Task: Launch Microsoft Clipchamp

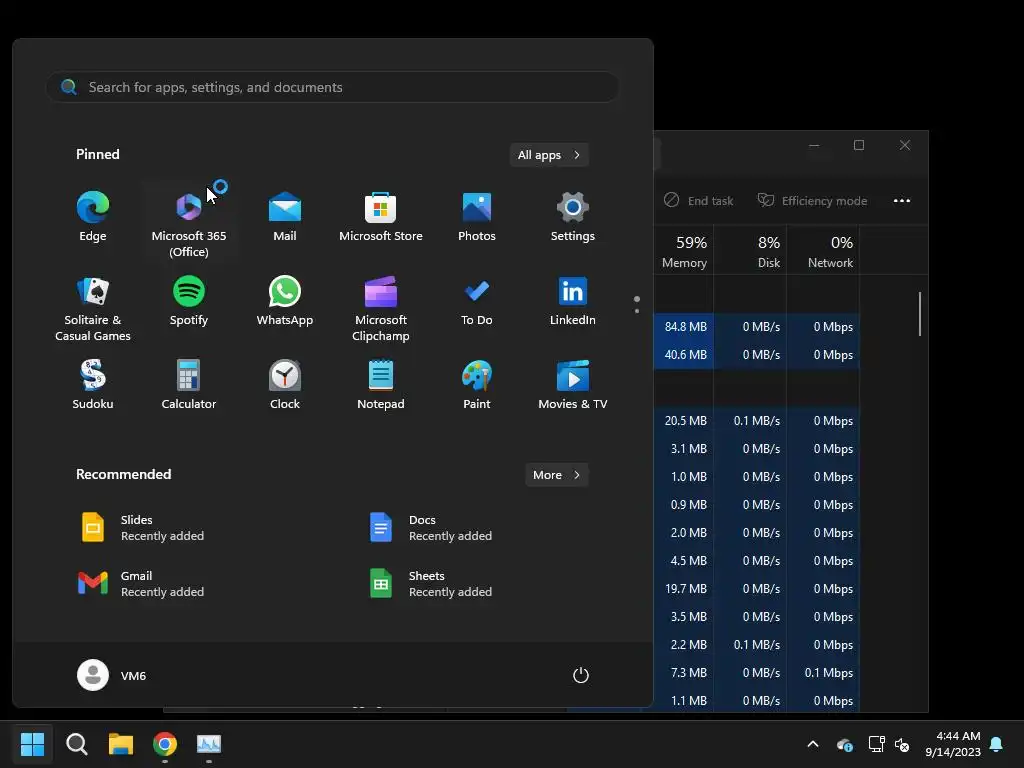Action: pyautogui.click(x=381, y=308)
